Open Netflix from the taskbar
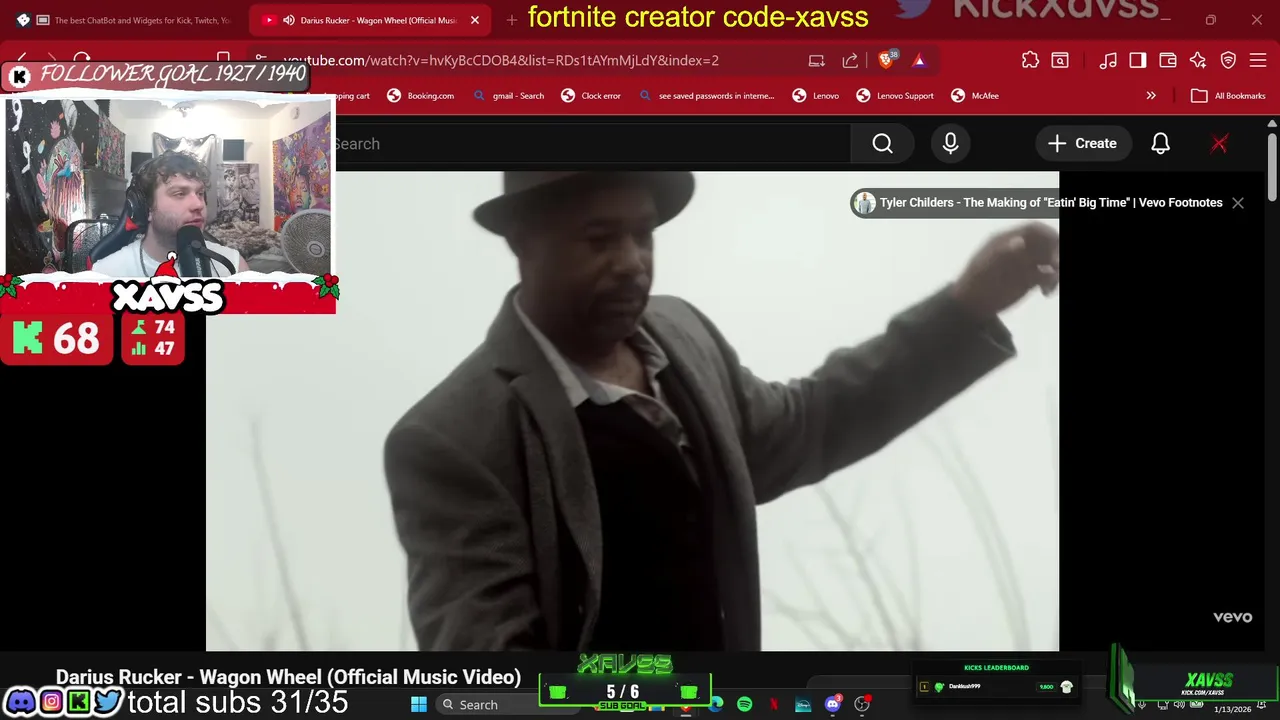1280x720 pixels. click(x=774, y=705)
